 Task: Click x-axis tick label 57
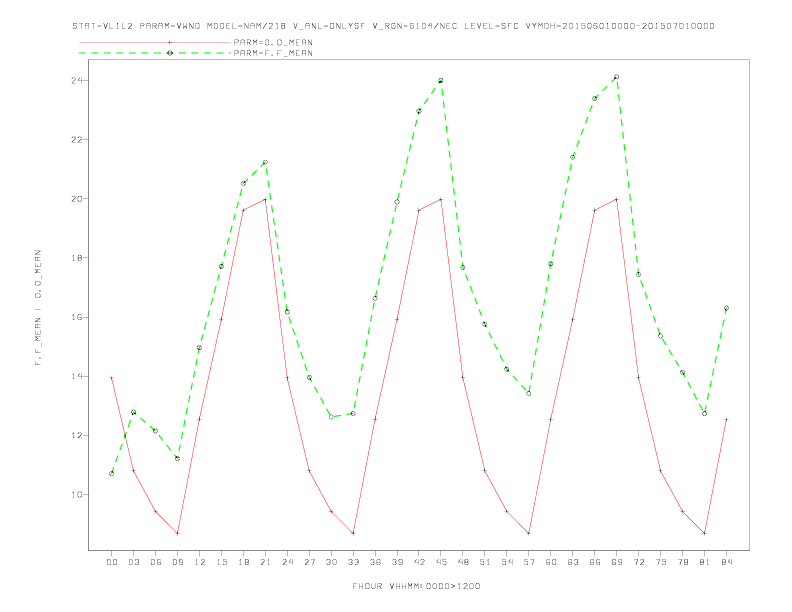[529, 562]
